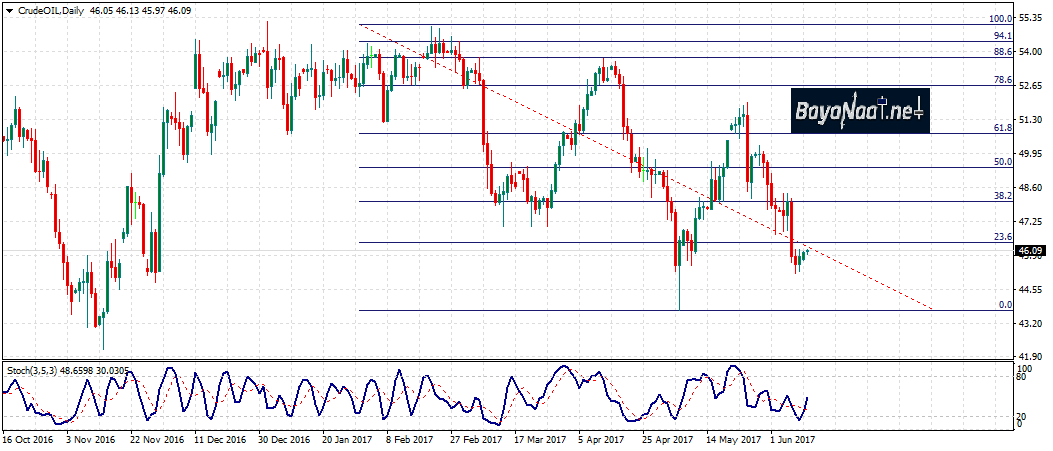The height and width of the screenshot is (451, 1053).
Task: Click the CrudeOIL,Daily chart title text
Action: 51,9
